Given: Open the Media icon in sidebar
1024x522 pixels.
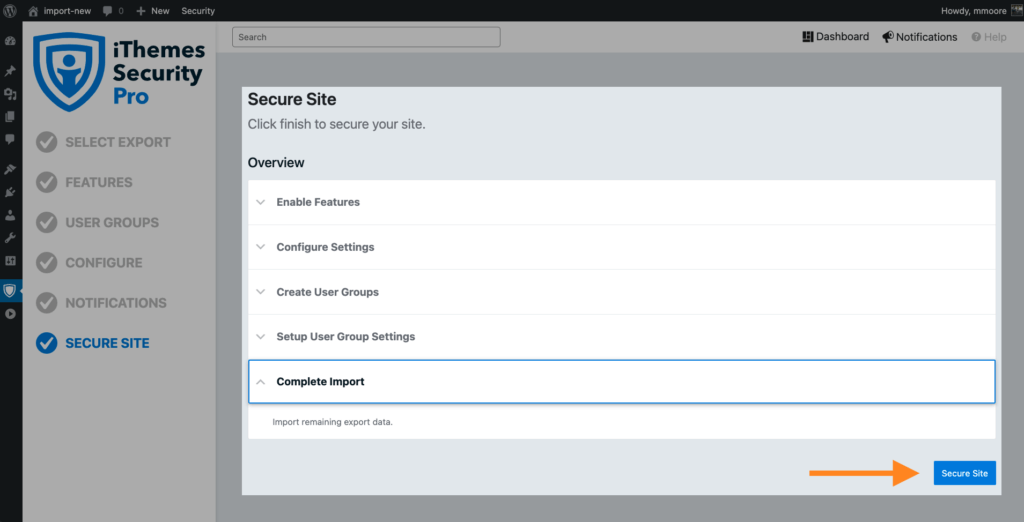Looking at the screenshot, I should (10, 94).
